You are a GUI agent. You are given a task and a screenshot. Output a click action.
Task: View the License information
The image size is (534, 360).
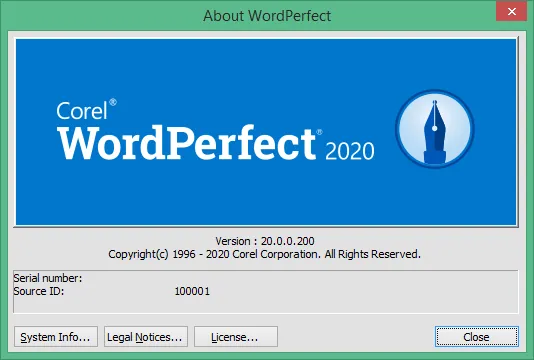click(236, 336)
